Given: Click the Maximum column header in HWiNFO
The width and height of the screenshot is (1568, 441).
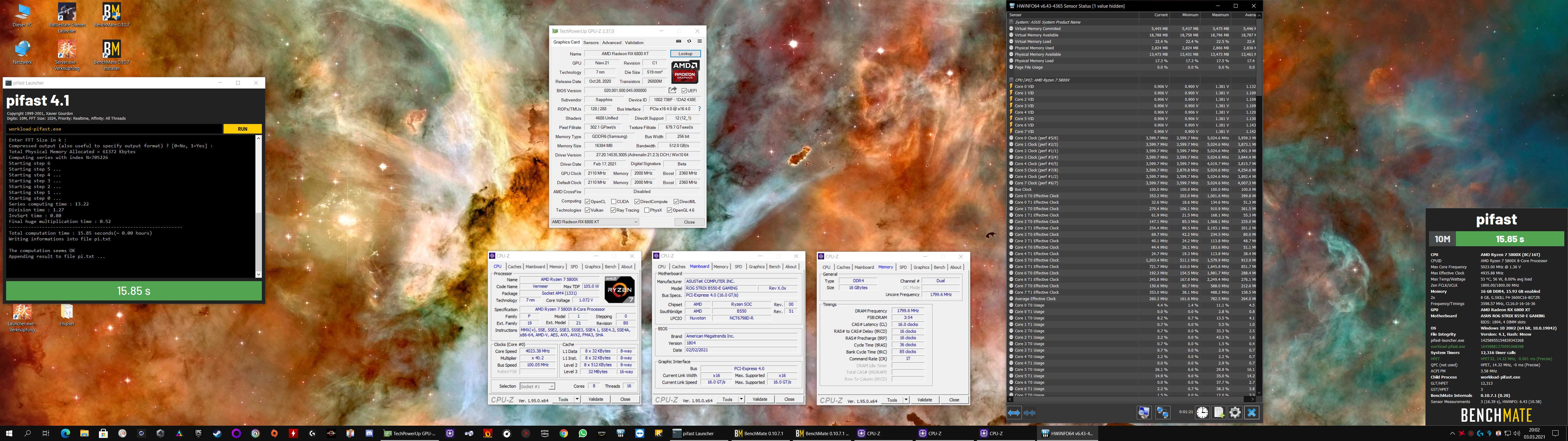Looking at the screenshot, I should (1216, 15).
